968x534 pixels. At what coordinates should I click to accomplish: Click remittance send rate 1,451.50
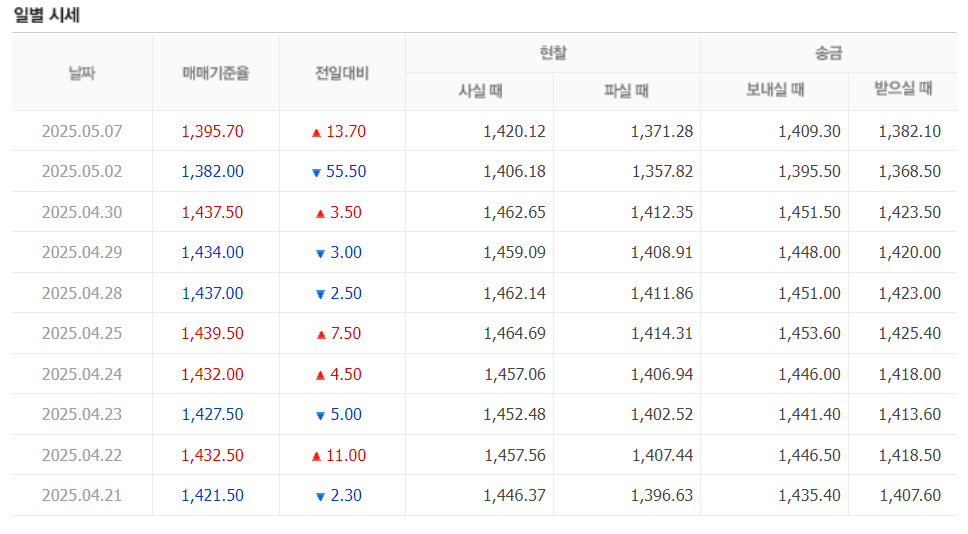tap(809, 212)
